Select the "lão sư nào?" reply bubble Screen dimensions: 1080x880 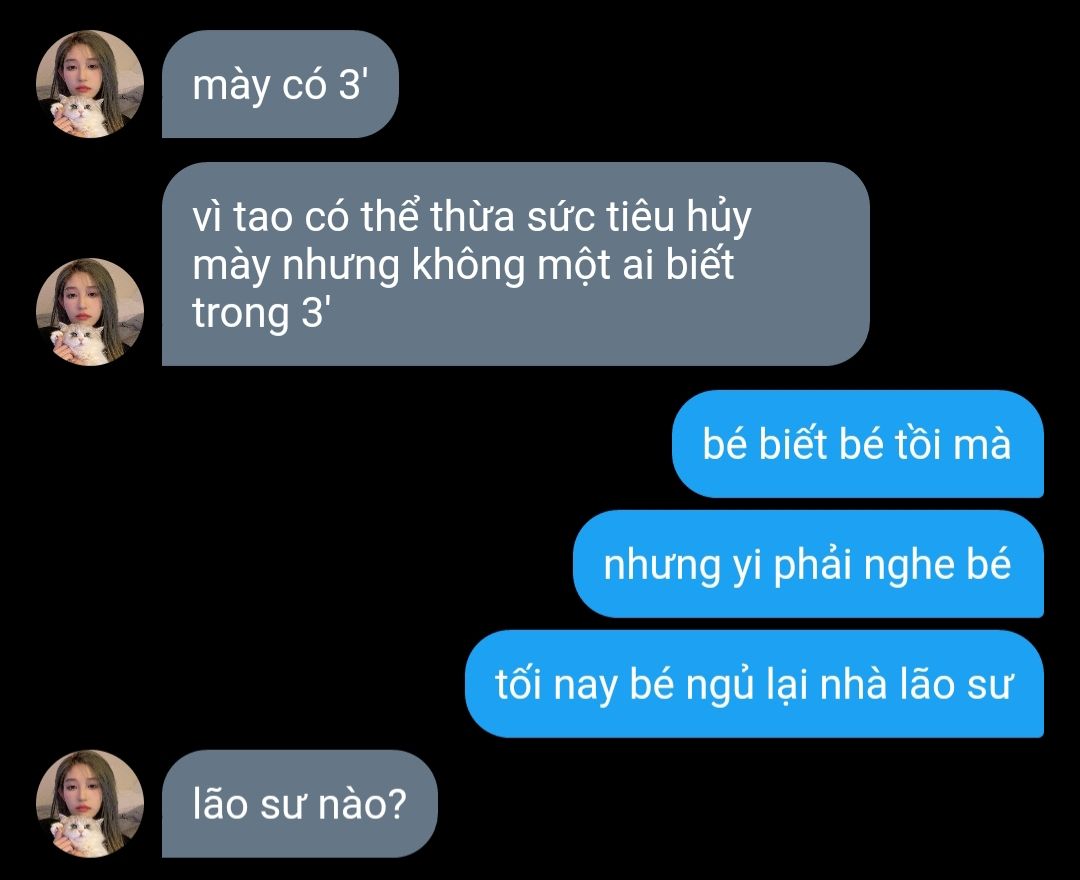click(300, 804)
